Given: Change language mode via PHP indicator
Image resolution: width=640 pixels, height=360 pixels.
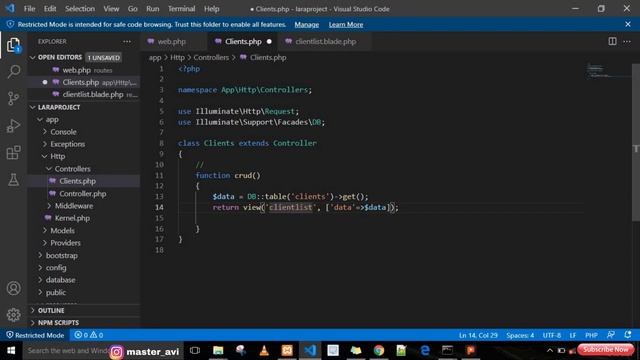Looking at the screenshot, I should coord(591,335).
